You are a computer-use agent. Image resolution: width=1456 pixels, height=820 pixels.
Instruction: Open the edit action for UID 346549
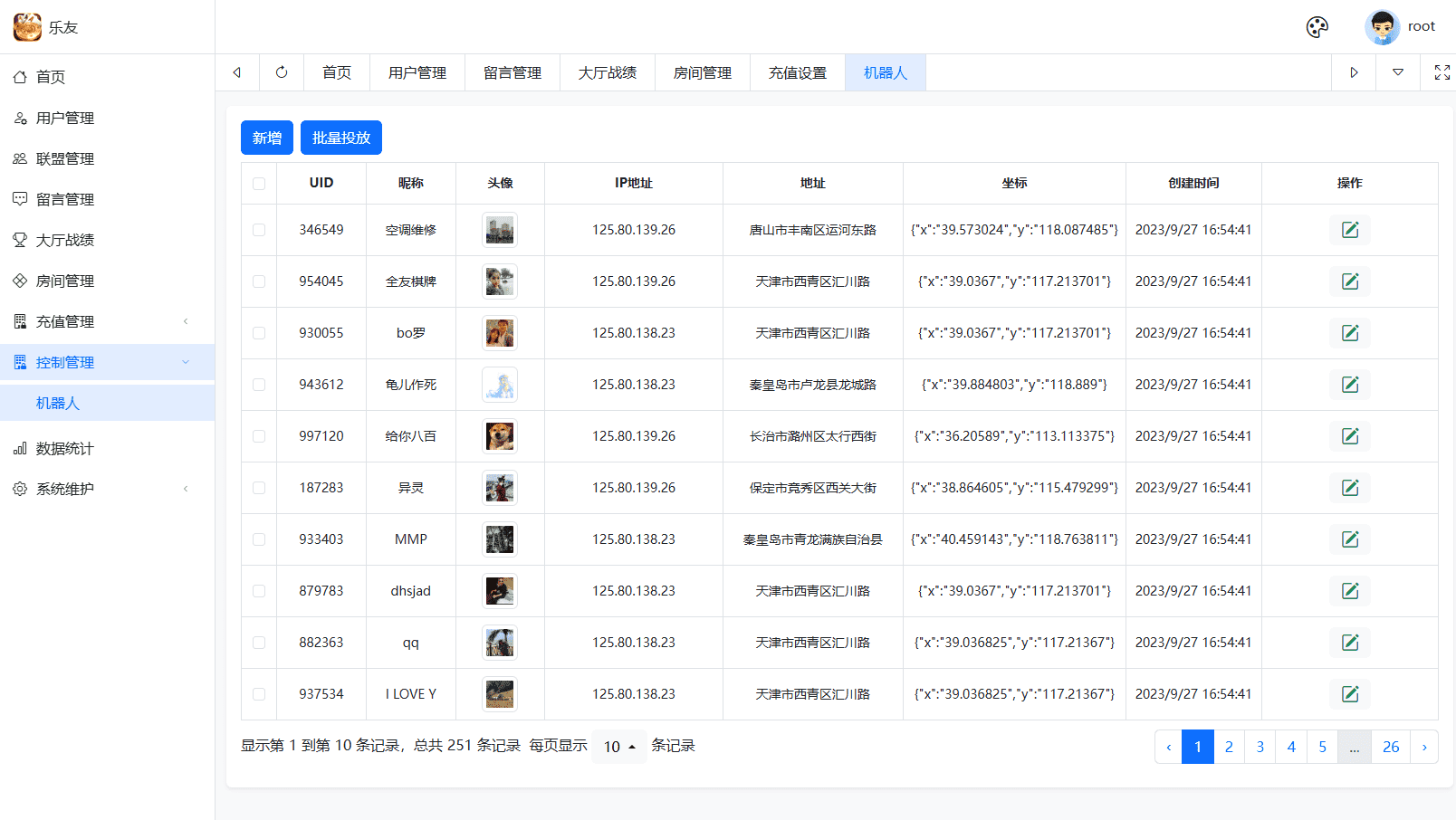point(1350,230)
